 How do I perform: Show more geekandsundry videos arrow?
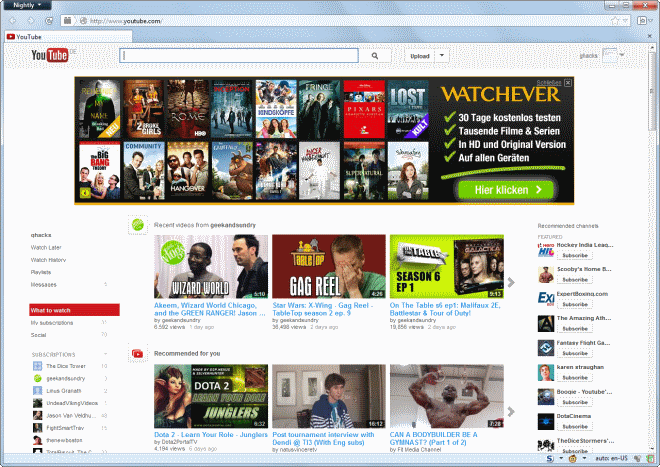[x=511, y=282]
